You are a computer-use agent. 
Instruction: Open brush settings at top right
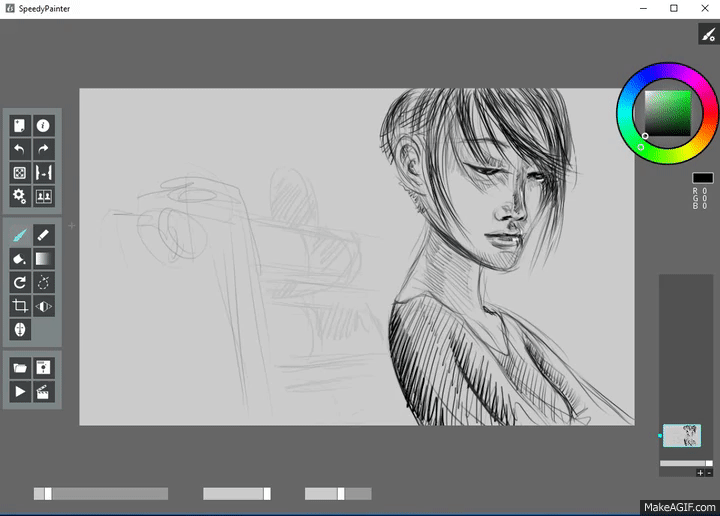pos(707,34)
